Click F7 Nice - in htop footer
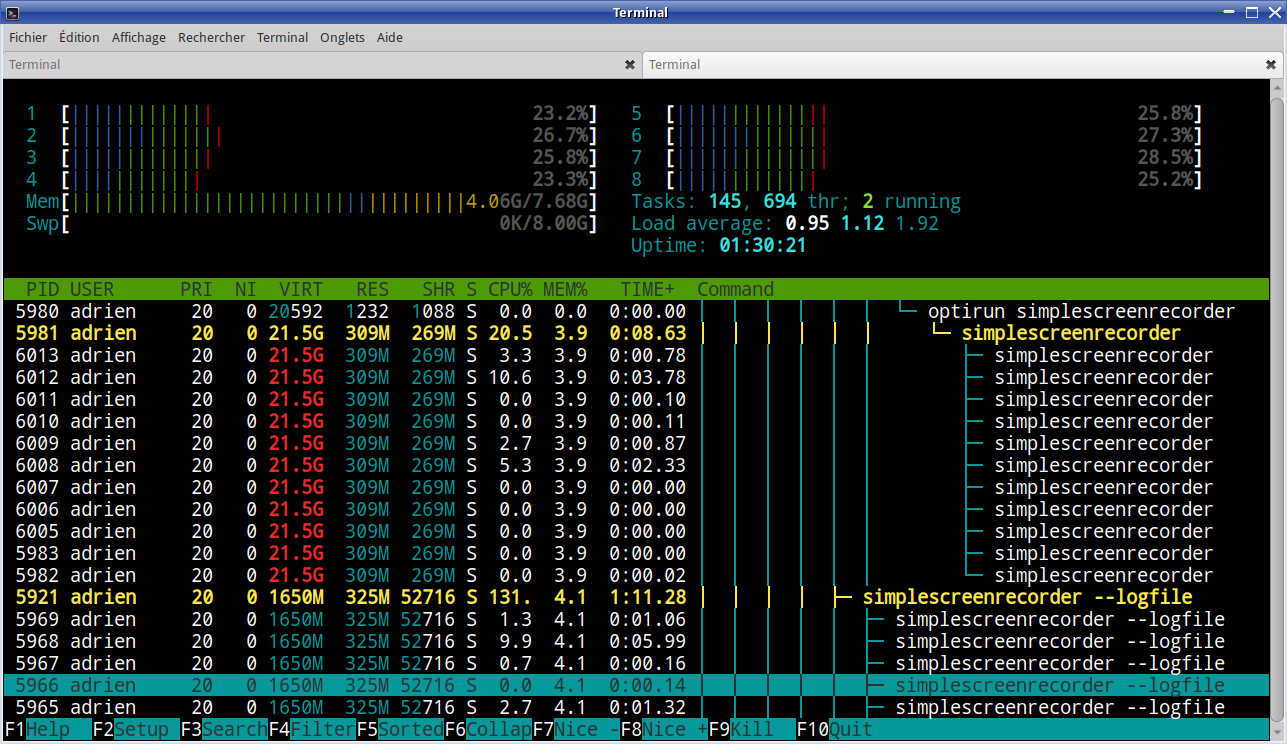Viewport: 1287px width, 744px height. (x=576, y=729)
